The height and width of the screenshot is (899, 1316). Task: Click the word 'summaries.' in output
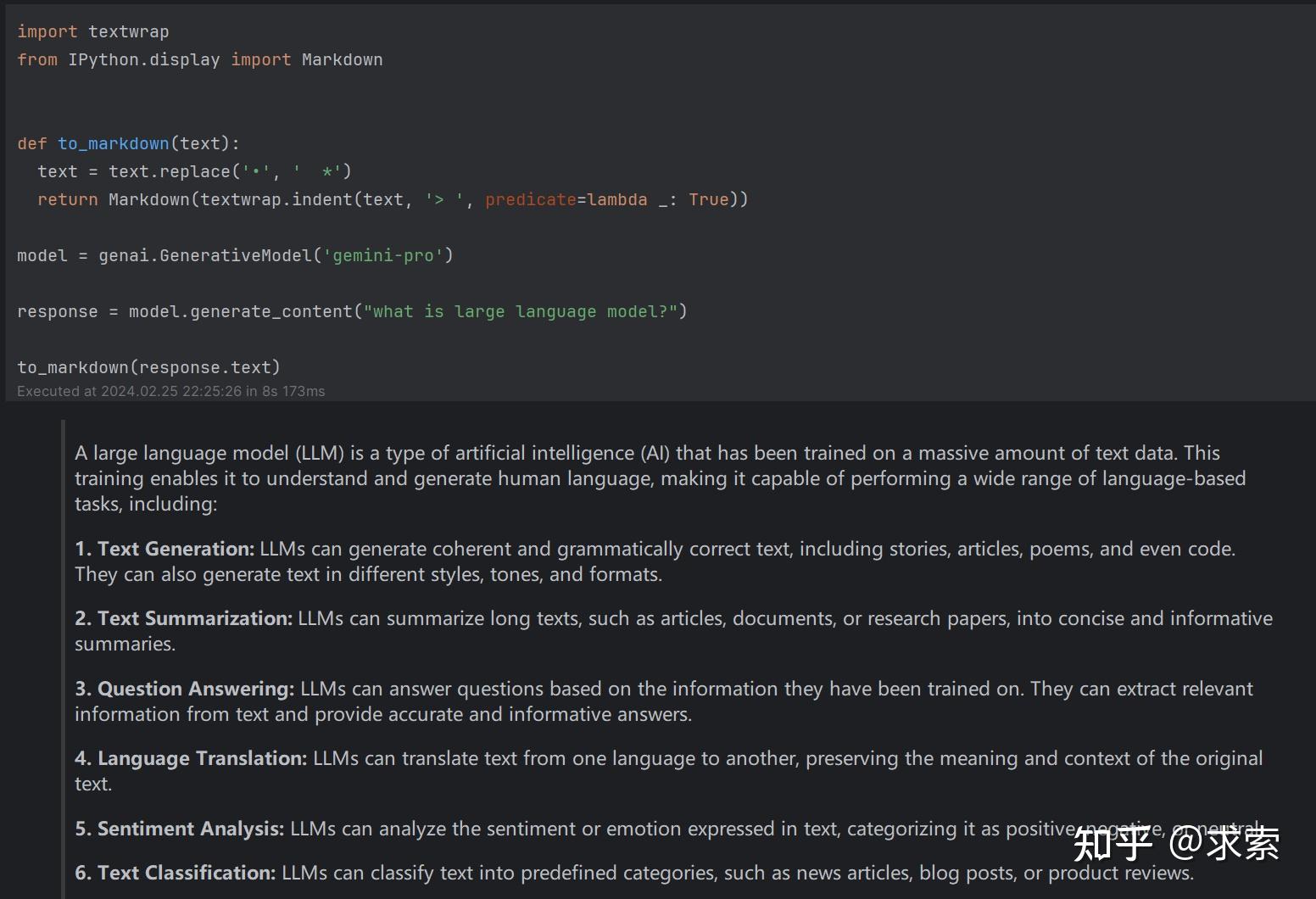(125, 644)
